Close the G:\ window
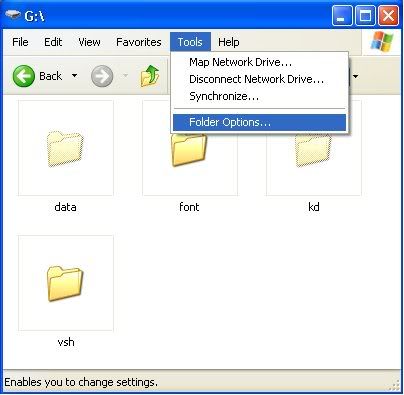Viewport: 404px width, 395px height. (x=388, y=15)
